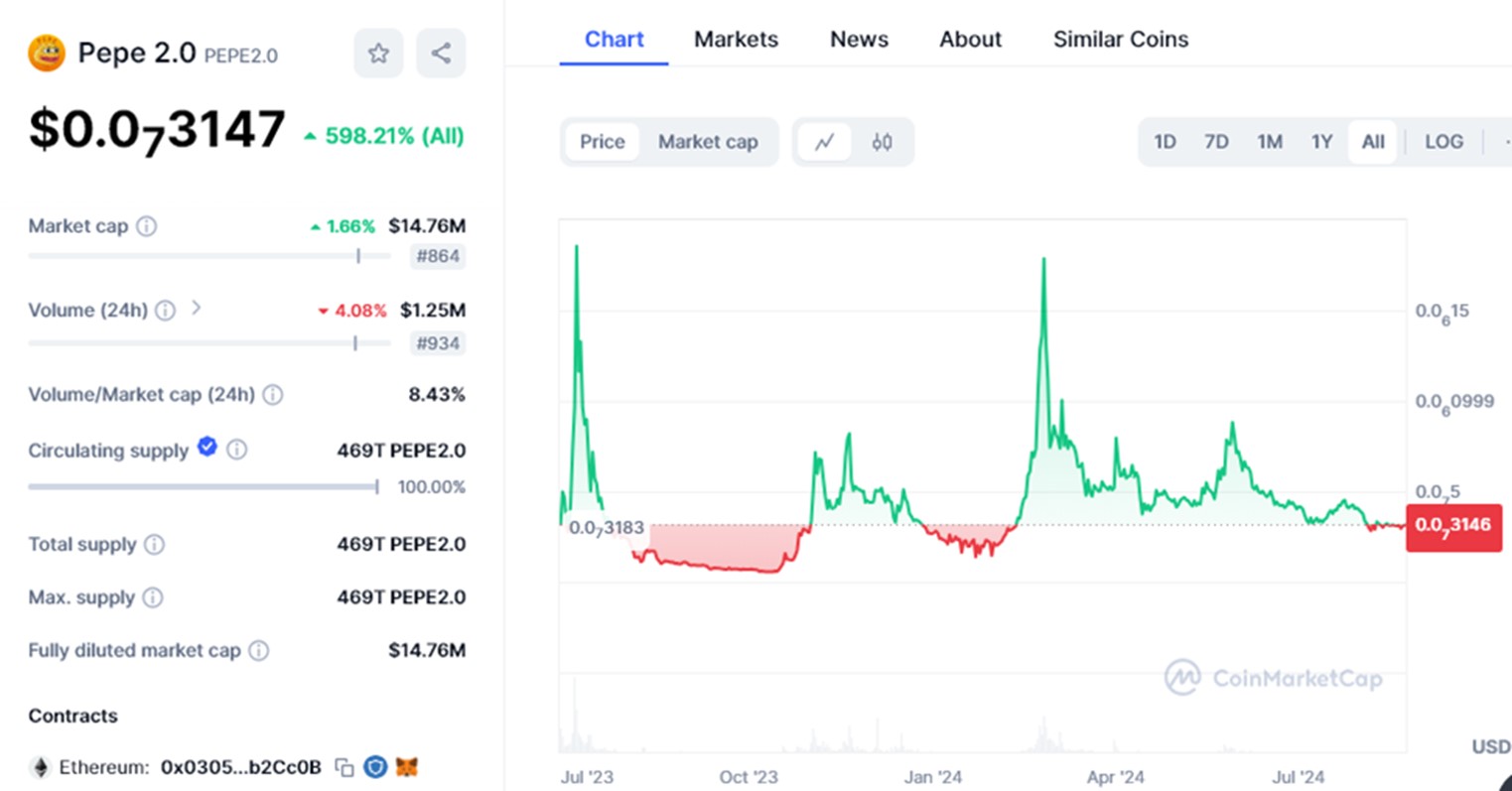
Task: Click the 8.43% volume/market cap value
Action: 437,395
